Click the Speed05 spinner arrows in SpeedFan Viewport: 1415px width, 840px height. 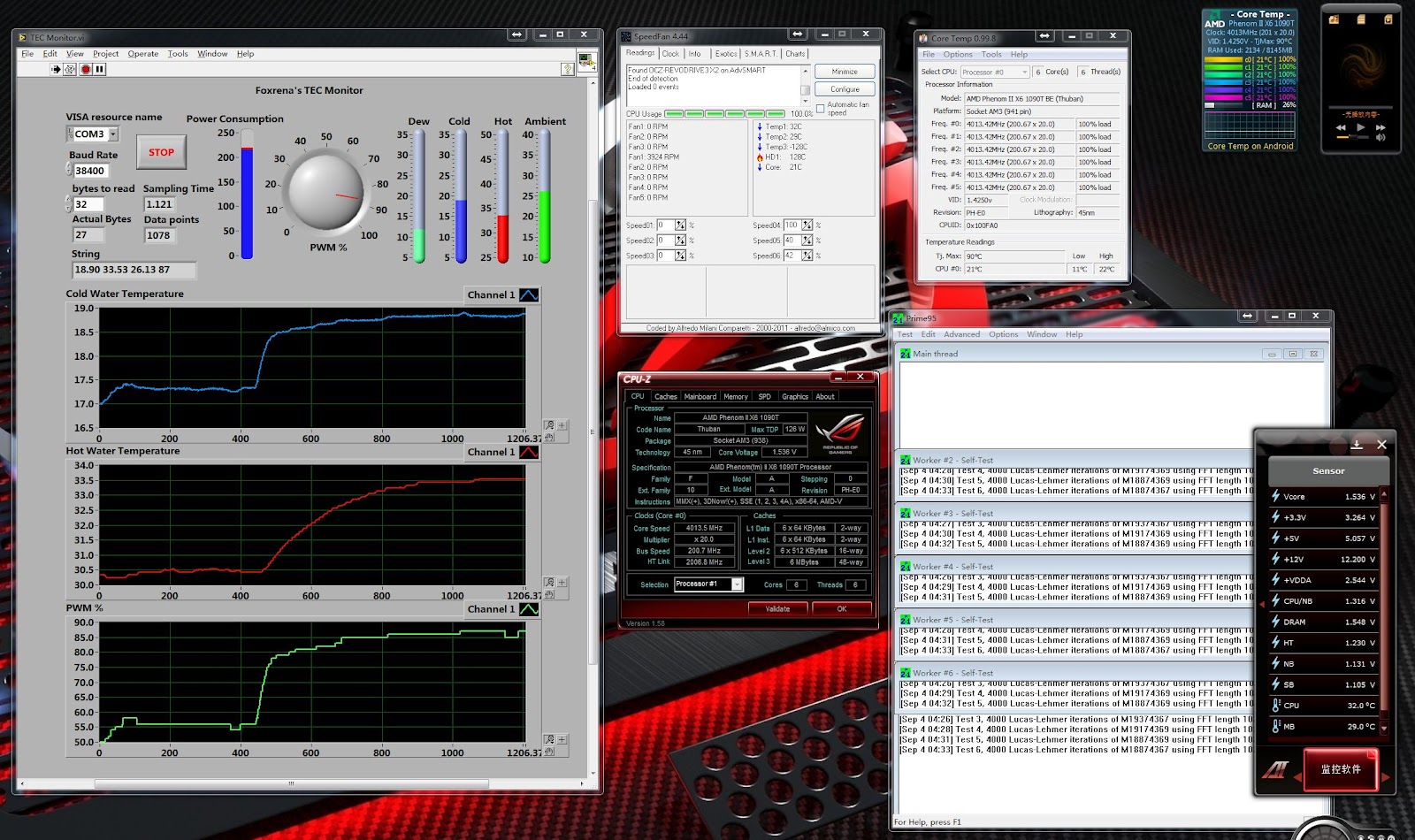coord(807,241)
